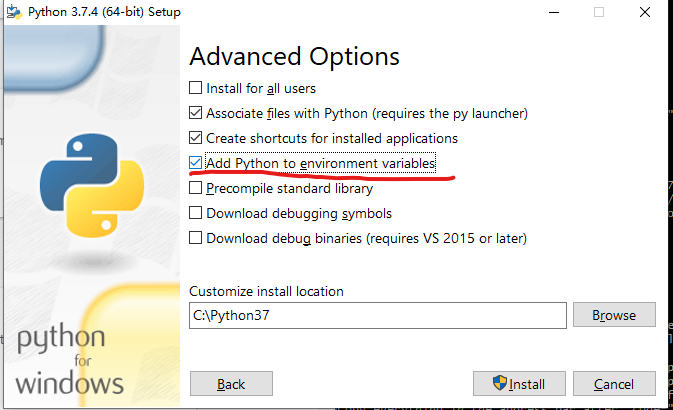The width and height of the screenshot is (673, 410).
Task: Uncheck Associate files with Python option
Action: 195,113
